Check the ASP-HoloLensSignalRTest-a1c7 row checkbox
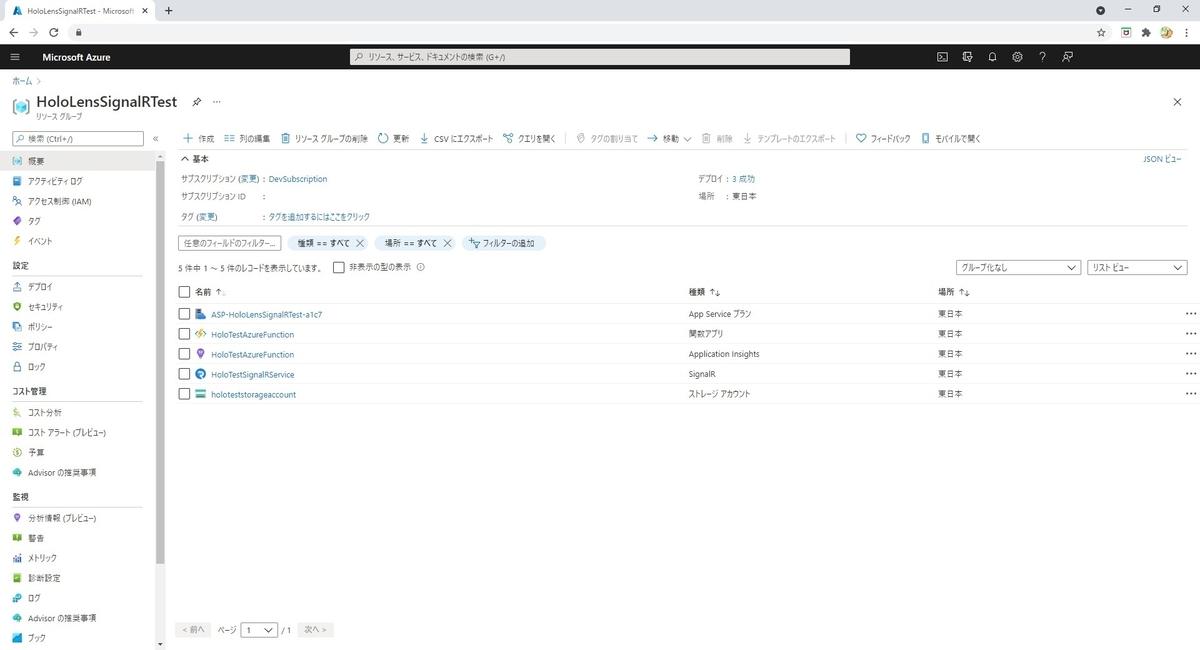The height and width of the screenshot is (650, 1200). click(184, 314)
